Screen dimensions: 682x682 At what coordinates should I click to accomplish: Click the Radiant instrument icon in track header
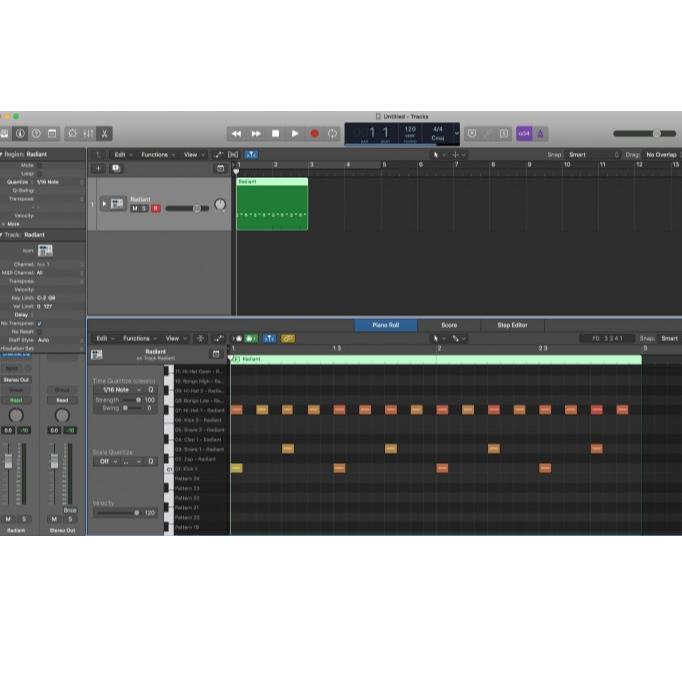point(117,204)
